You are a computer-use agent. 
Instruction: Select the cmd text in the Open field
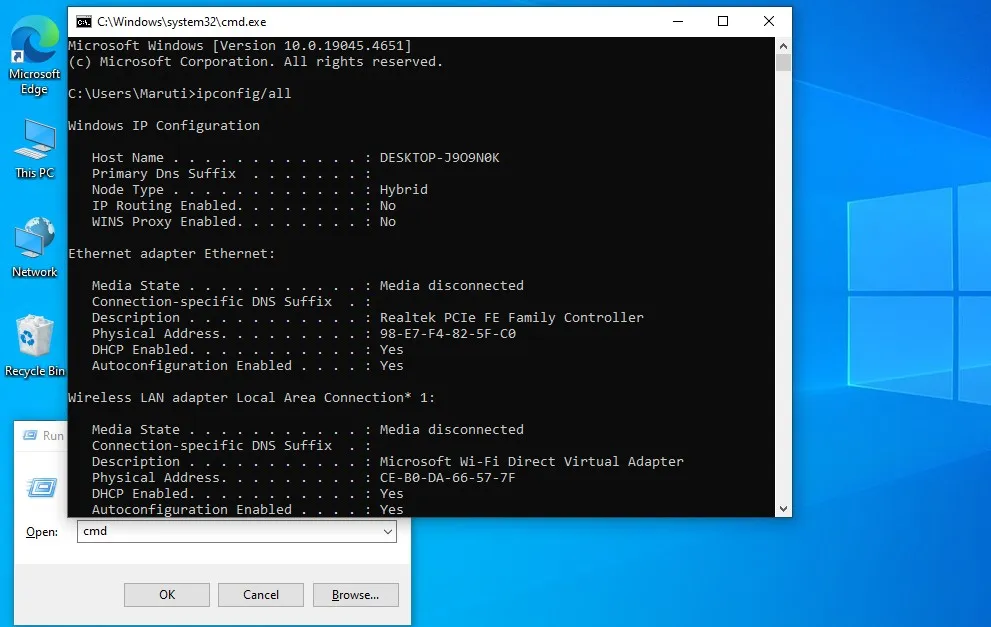pyautogui.click(x=95, y=532)
